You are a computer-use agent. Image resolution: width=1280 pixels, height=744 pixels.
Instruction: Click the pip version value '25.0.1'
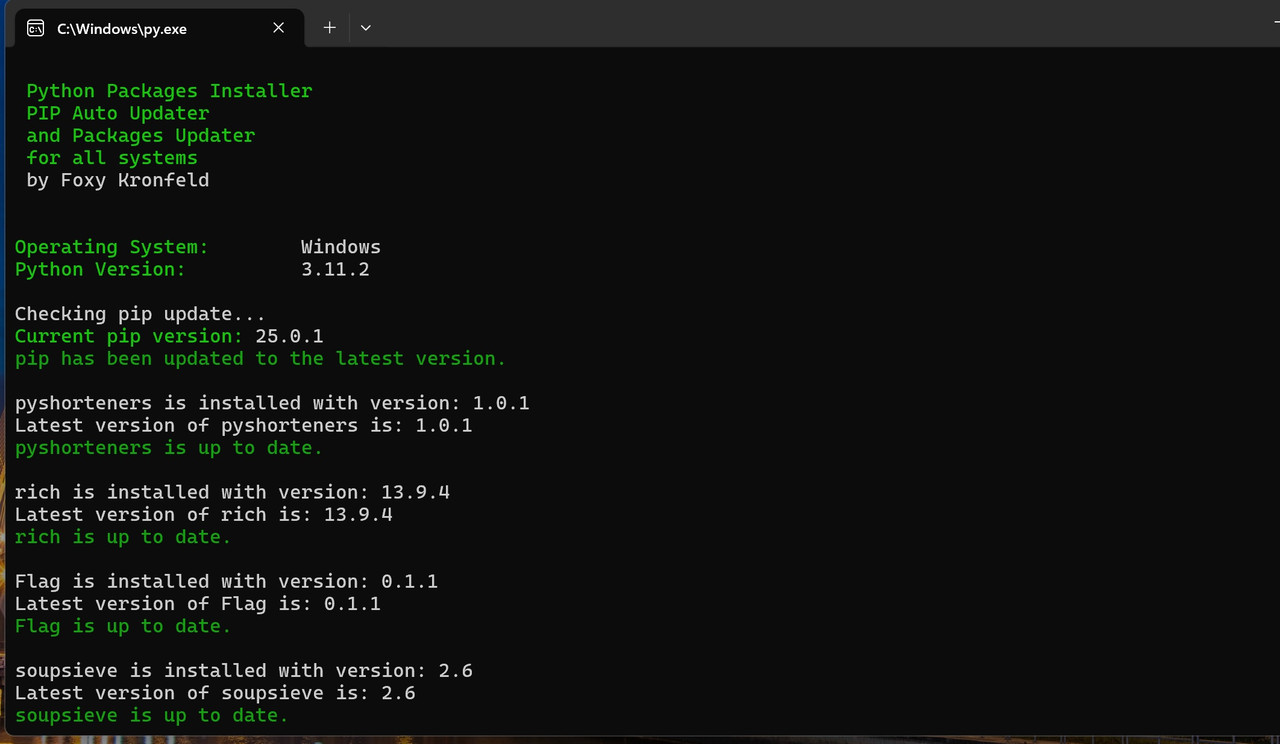click(289, 336)
